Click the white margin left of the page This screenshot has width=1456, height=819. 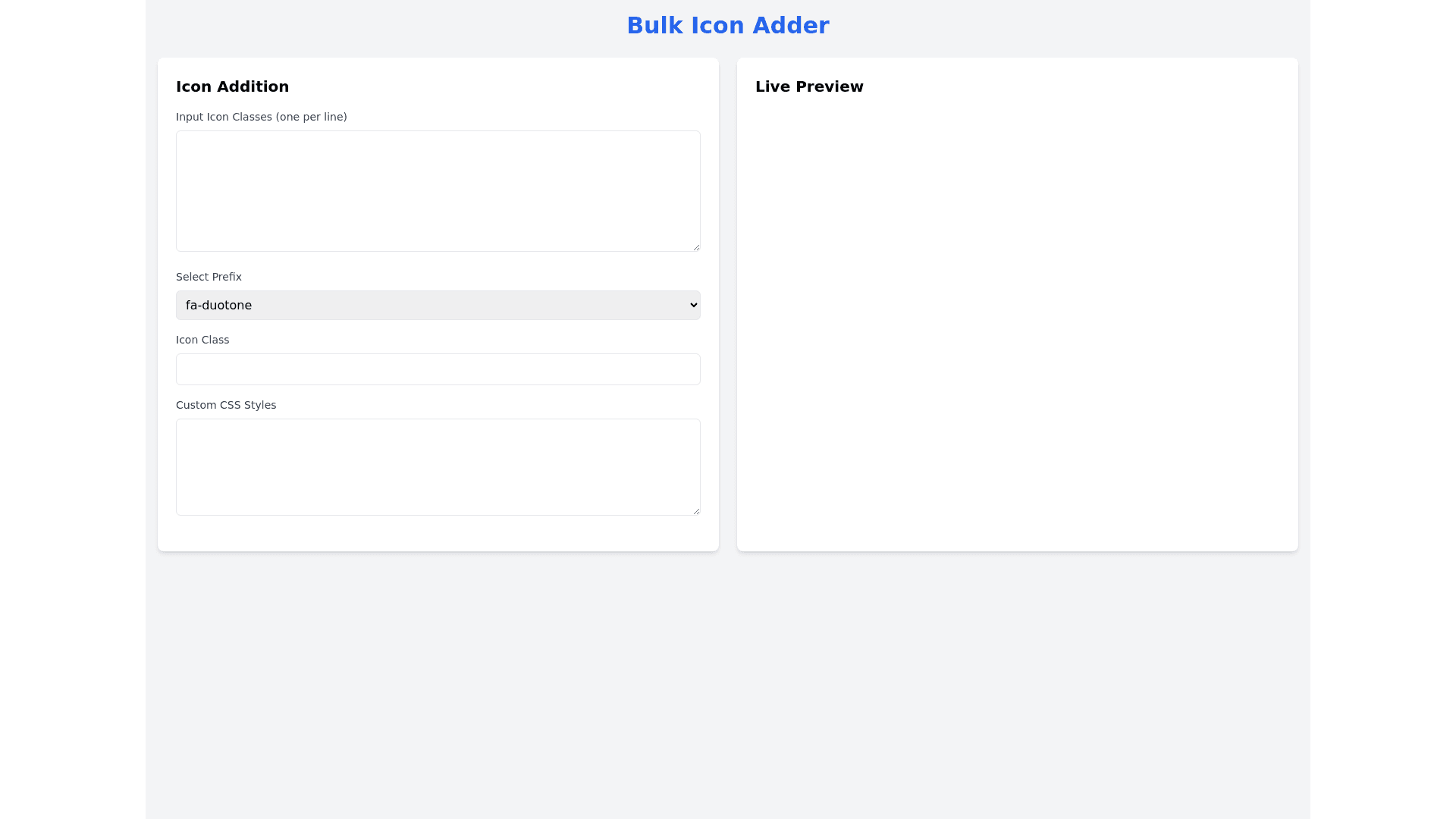pos(72,409)
